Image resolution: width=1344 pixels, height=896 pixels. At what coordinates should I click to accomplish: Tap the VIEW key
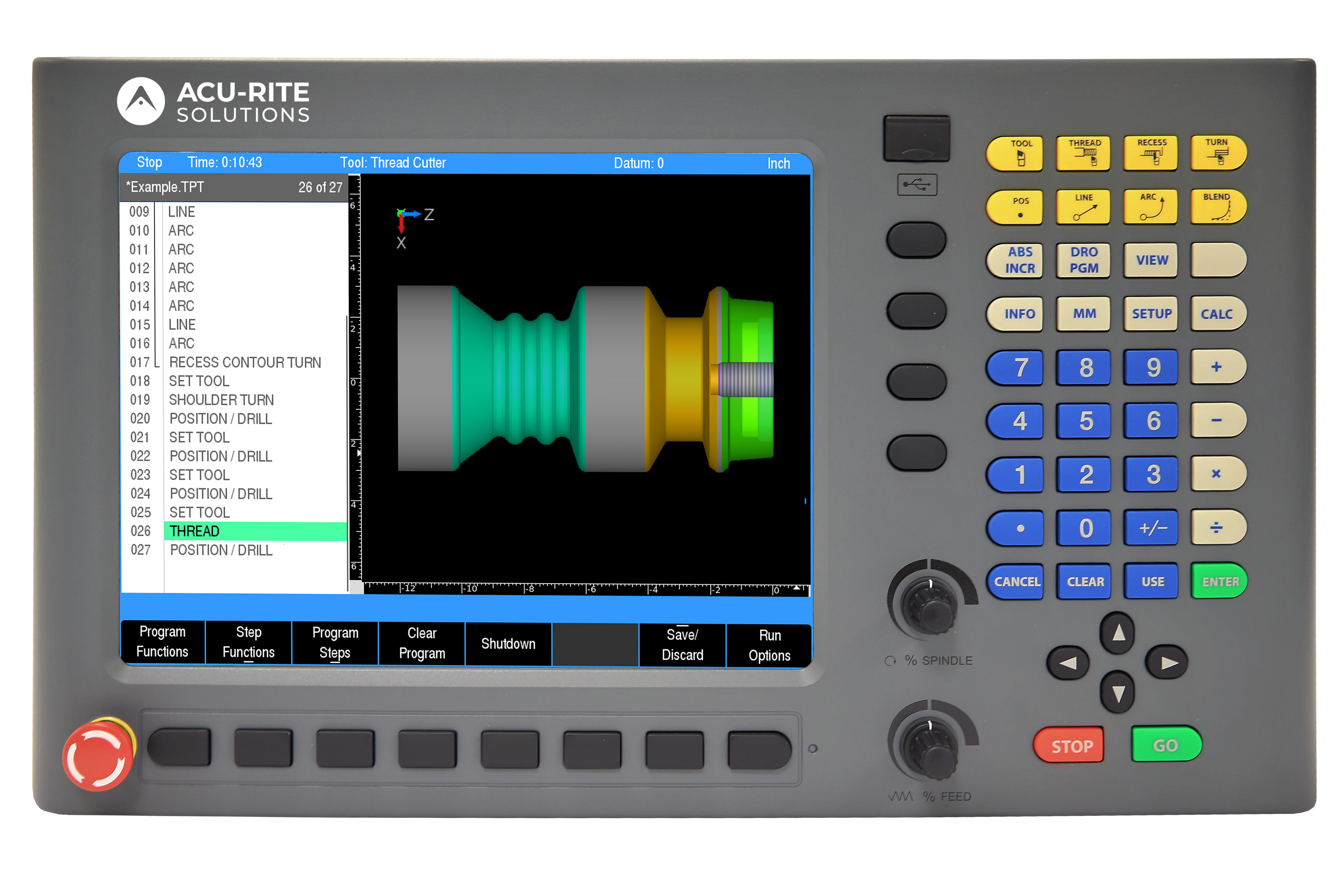click(1150, 260)
